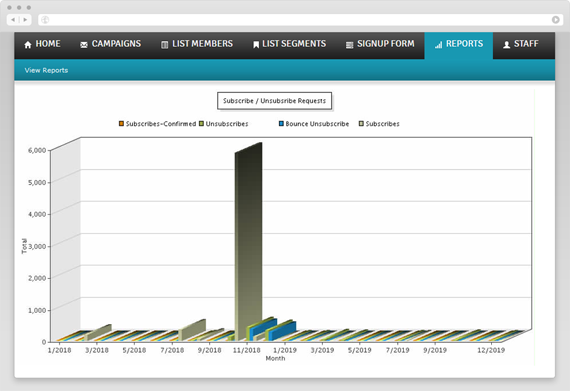
Task: Click the blue Bounce Unsubscribe legend swatch
Action: tap(281, 124)
